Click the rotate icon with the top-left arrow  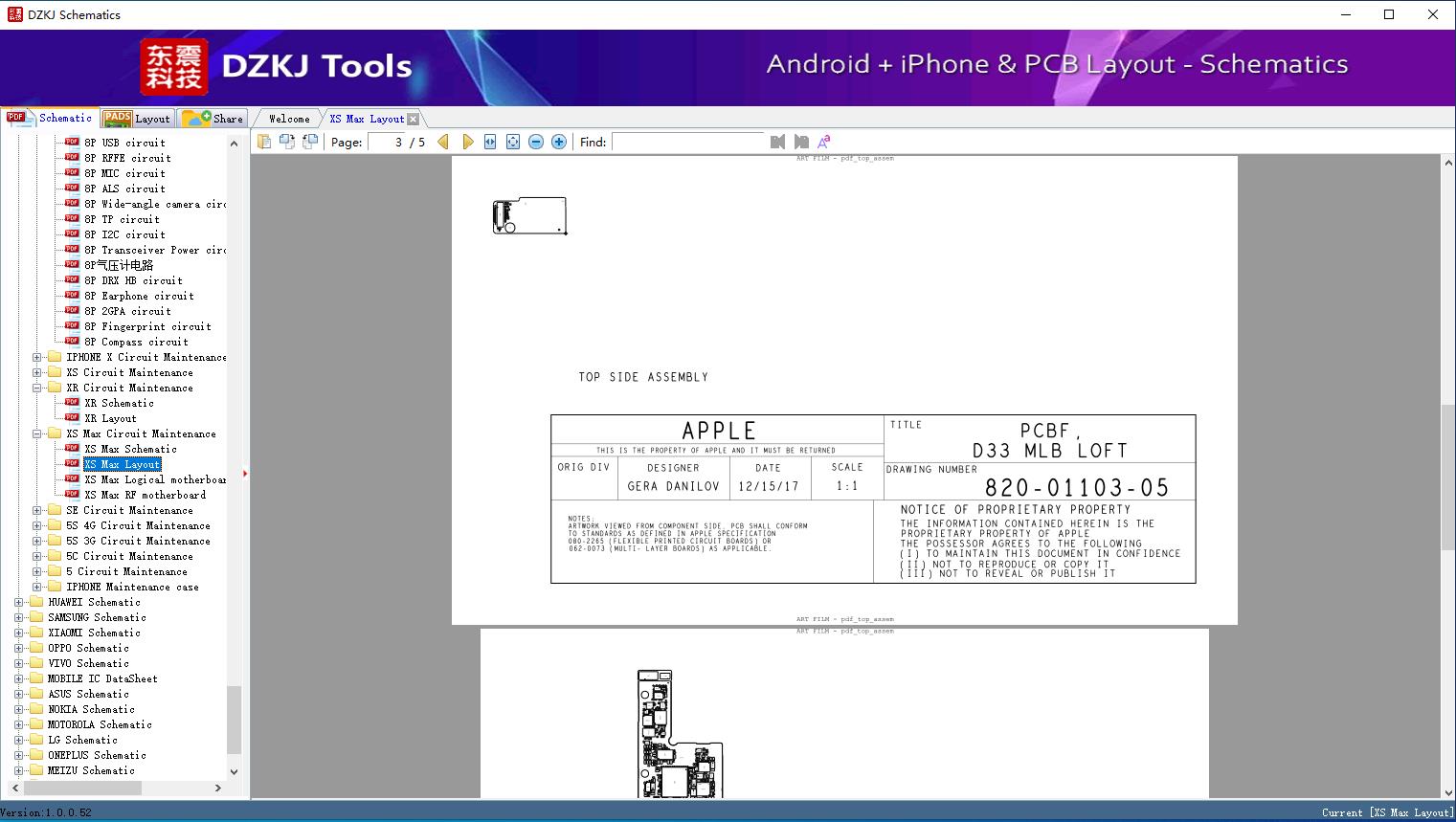pos(309,142)
